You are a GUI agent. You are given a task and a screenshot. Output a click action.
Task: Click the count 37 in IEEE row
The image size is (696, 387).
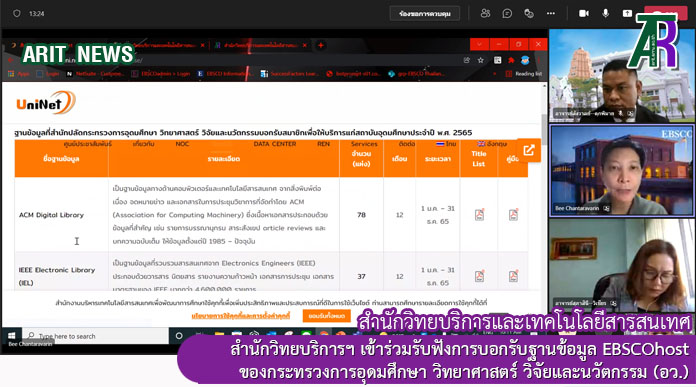pos(361,276)
